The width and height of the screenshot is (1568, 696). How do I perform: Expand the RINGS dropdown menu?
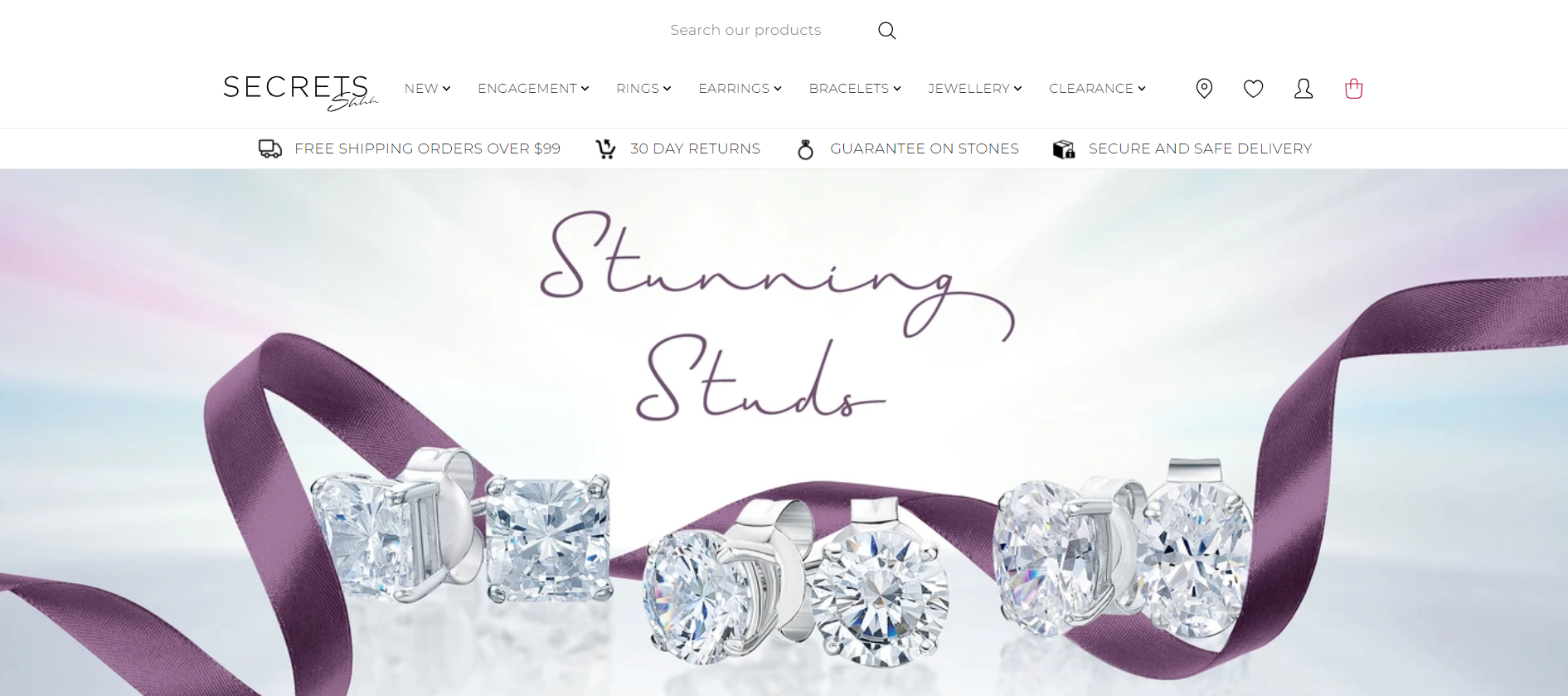[x=643, y=89]
